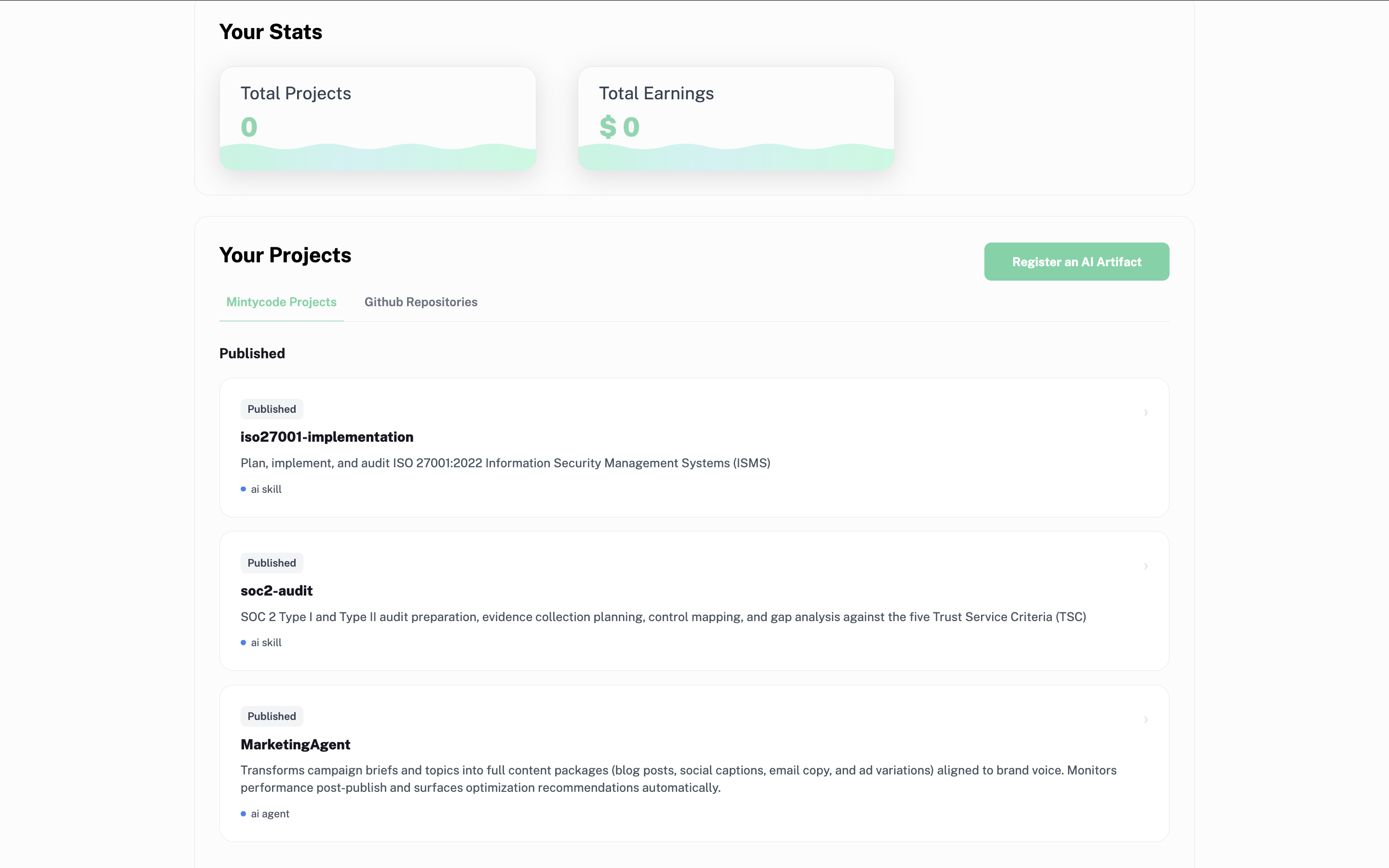Click ai skill tag under soc2-audit
Viewport: 1389px width, 868px height.
click(x=266, y=643)
